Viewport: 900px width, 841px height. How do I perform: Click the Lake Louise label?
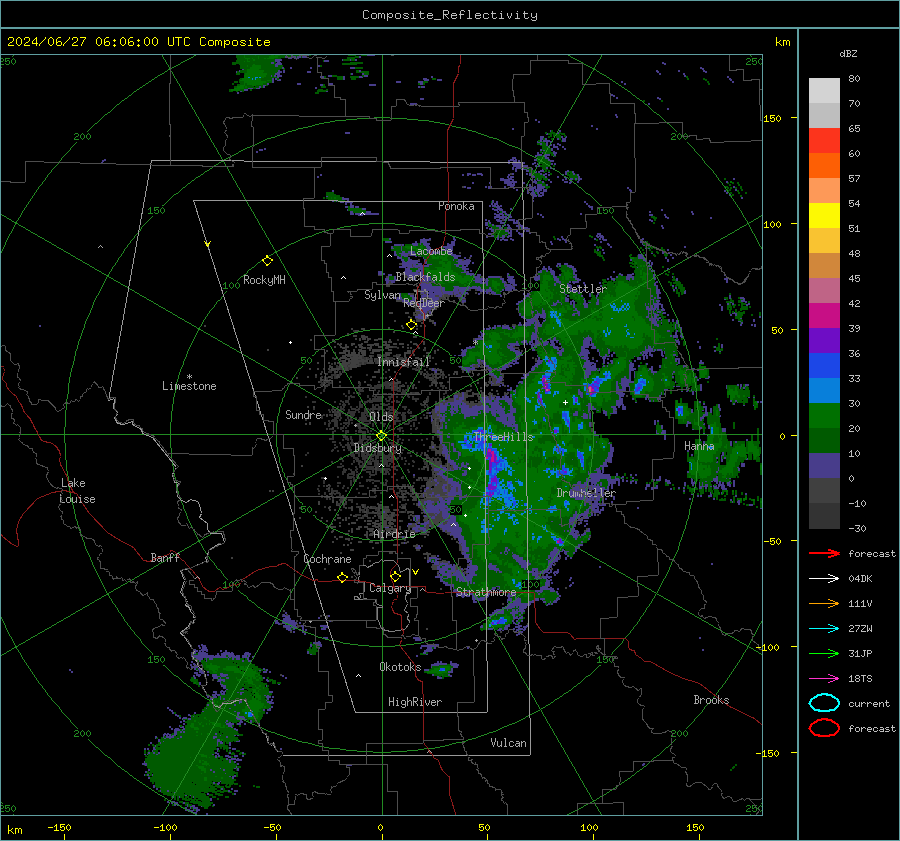[77, 491]
